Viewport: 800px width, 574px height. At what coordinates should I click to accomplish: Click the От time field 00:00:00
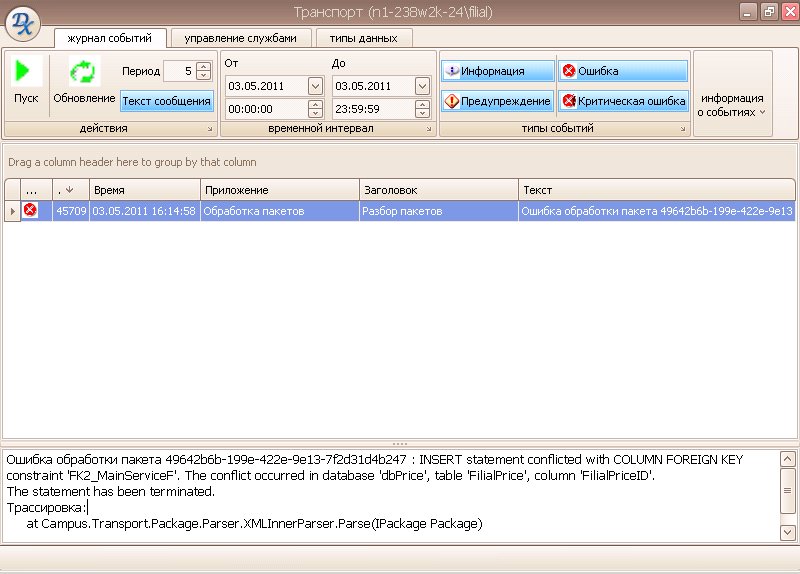267,109
